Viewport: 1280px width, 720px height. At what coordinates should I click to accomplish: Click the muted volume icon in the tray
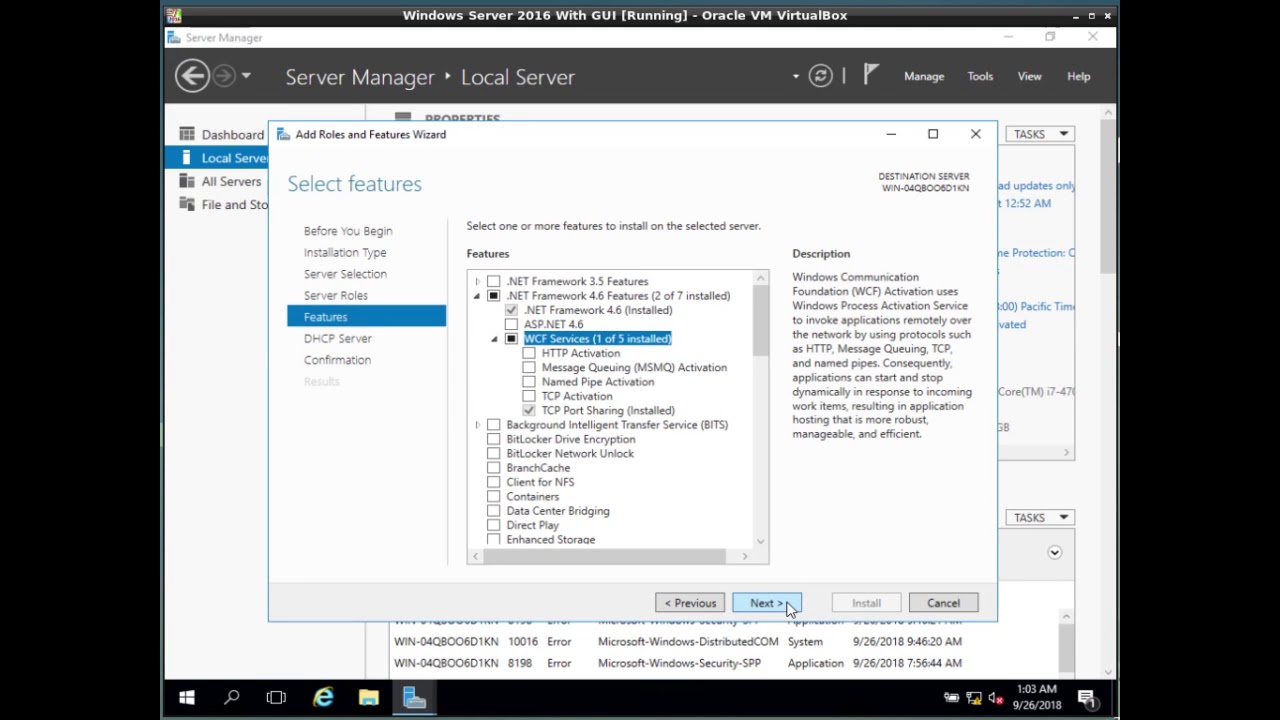pos(995,698)
